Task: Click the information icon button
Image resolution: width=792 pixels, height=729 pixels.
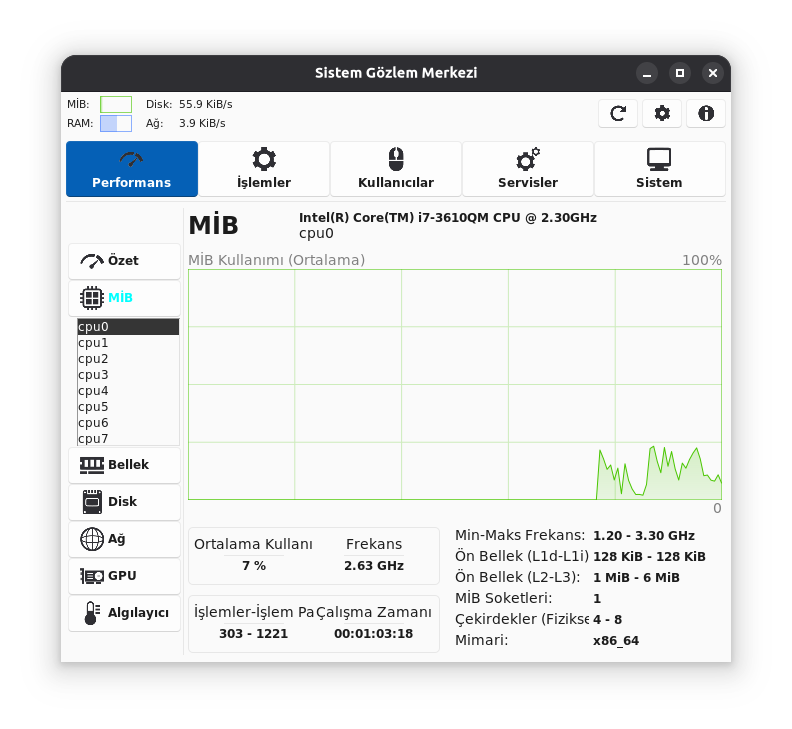Action: click(706, 113)
